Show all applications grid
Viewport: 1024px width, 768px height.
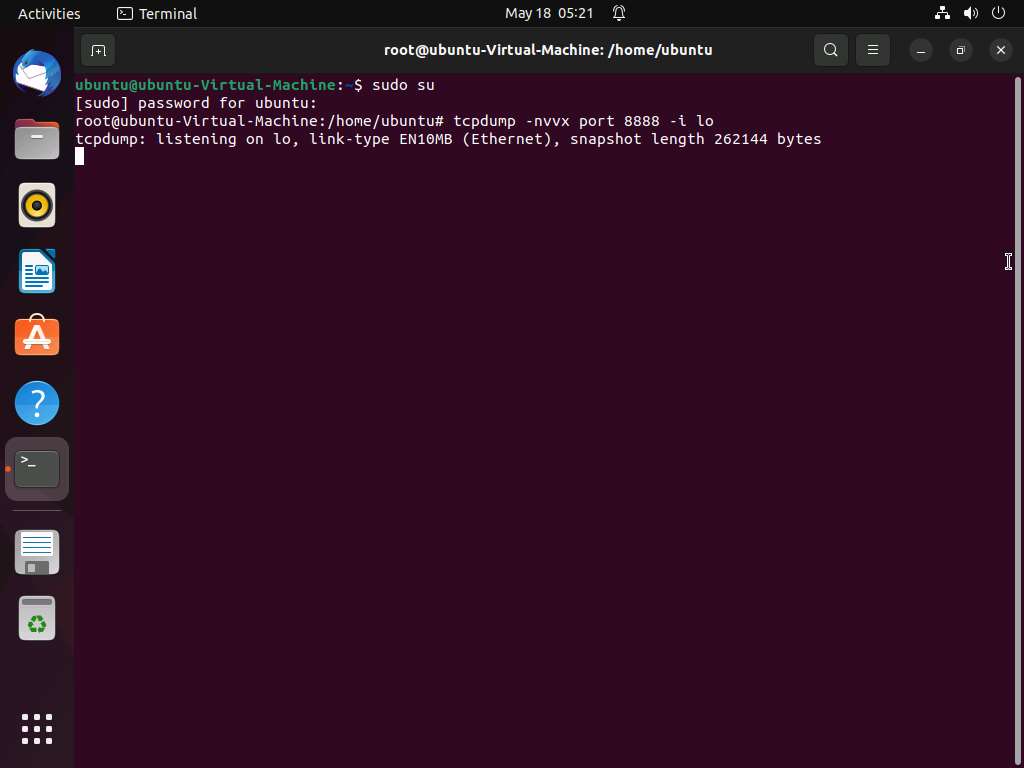[37, 728]
